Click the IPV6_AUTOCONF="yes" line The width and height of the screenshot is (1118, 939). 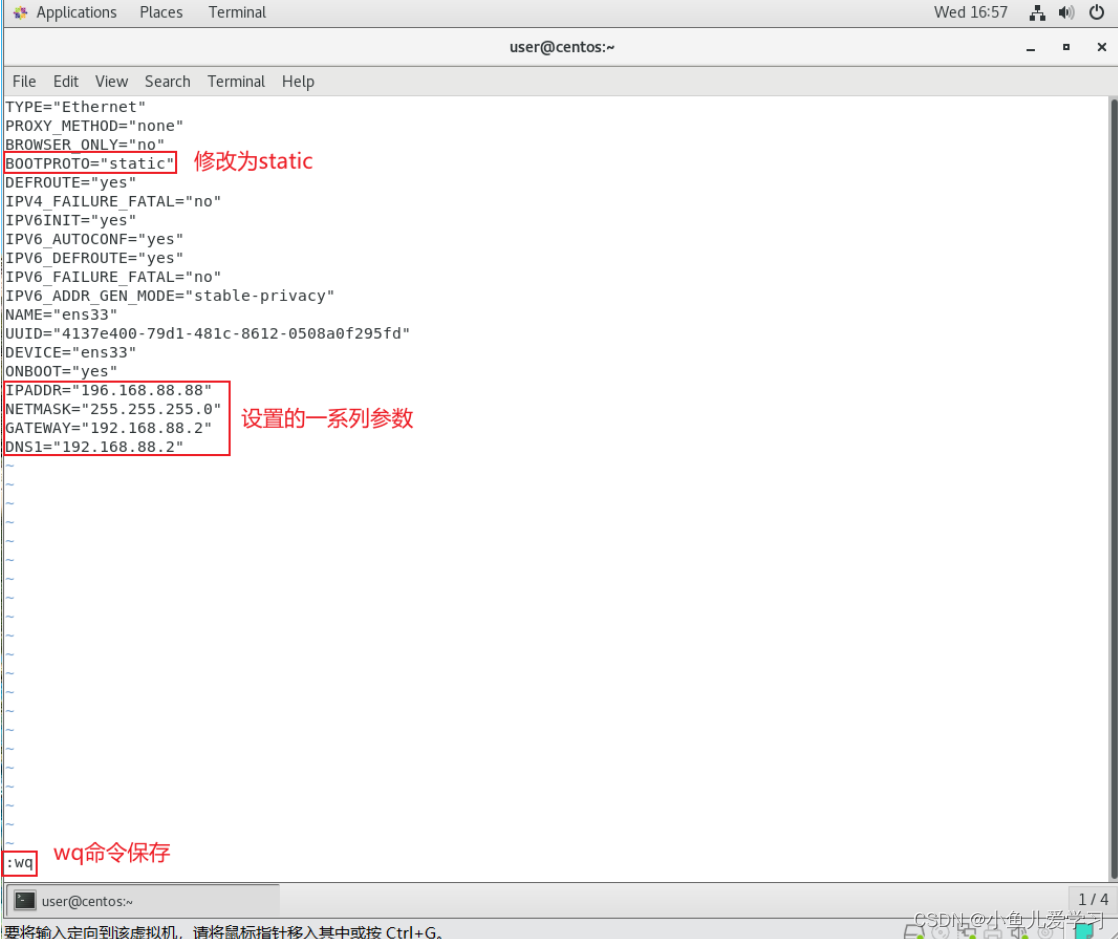coord(94,239)
